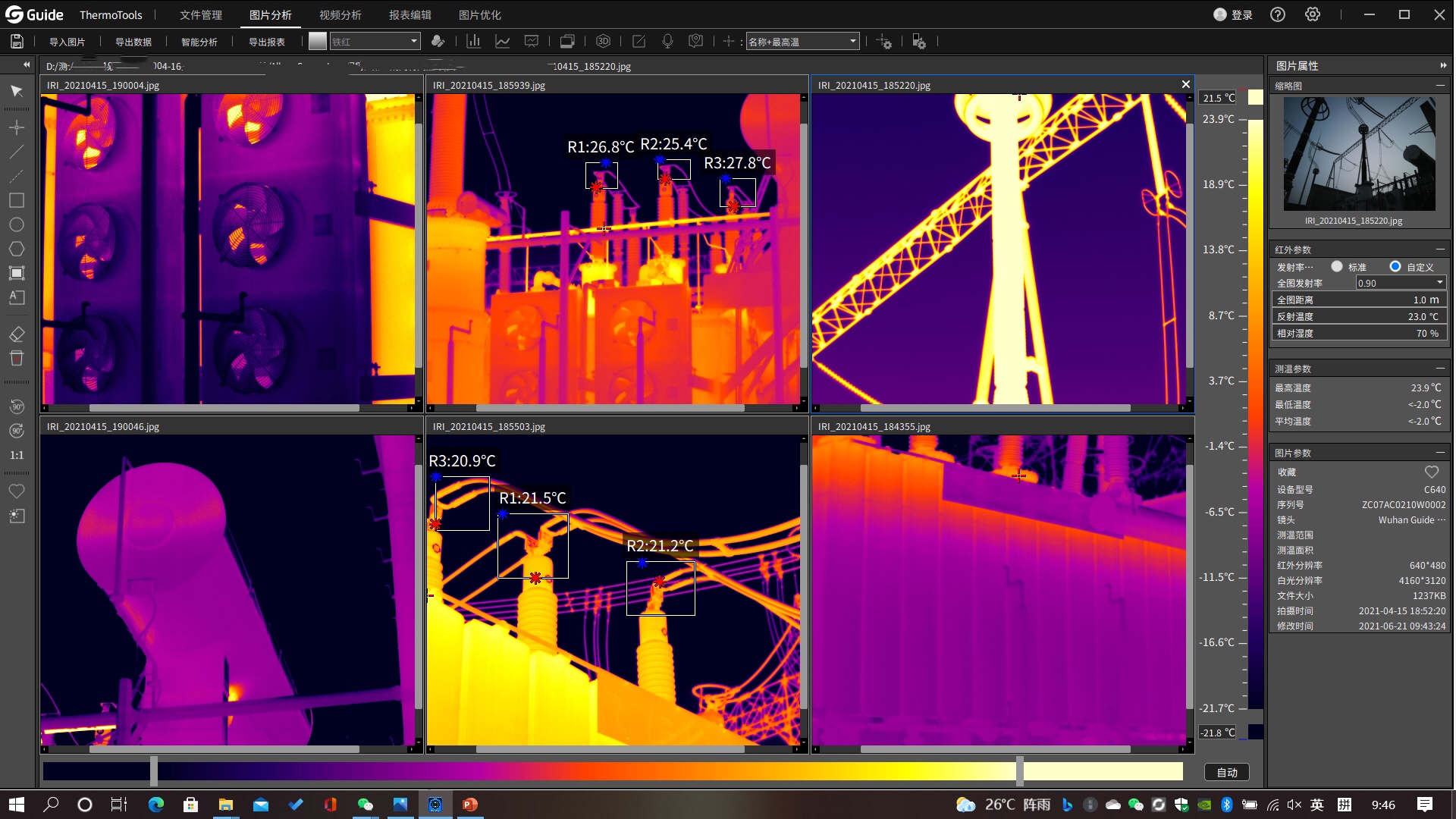Image resolution: width=1456 pixels, height=819 pixels.
Task: Click the 导入图片 button
Action: (67, 42)
